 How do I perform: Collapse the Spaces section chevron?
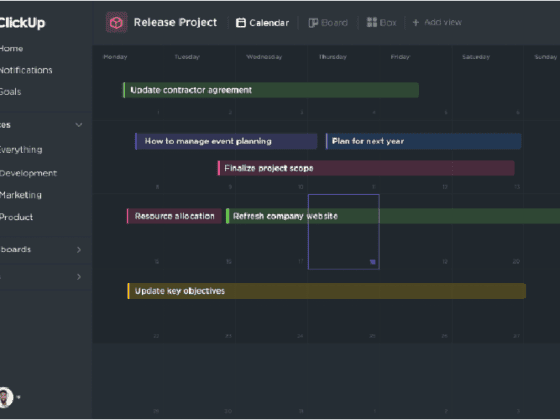tap(79, 125)
